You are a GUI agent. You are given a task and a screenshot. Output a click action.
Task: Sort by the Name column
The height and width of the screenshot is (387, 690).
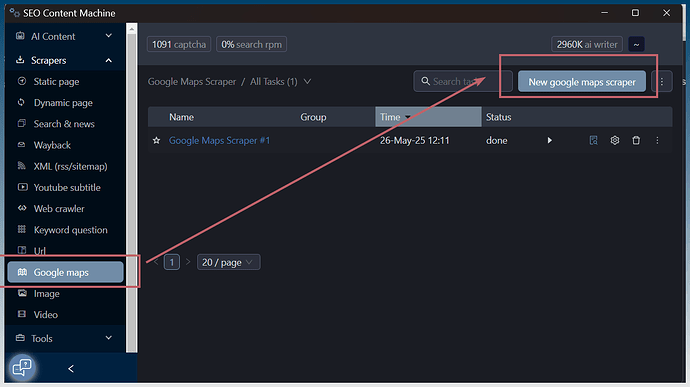click(x=181, y=117)
